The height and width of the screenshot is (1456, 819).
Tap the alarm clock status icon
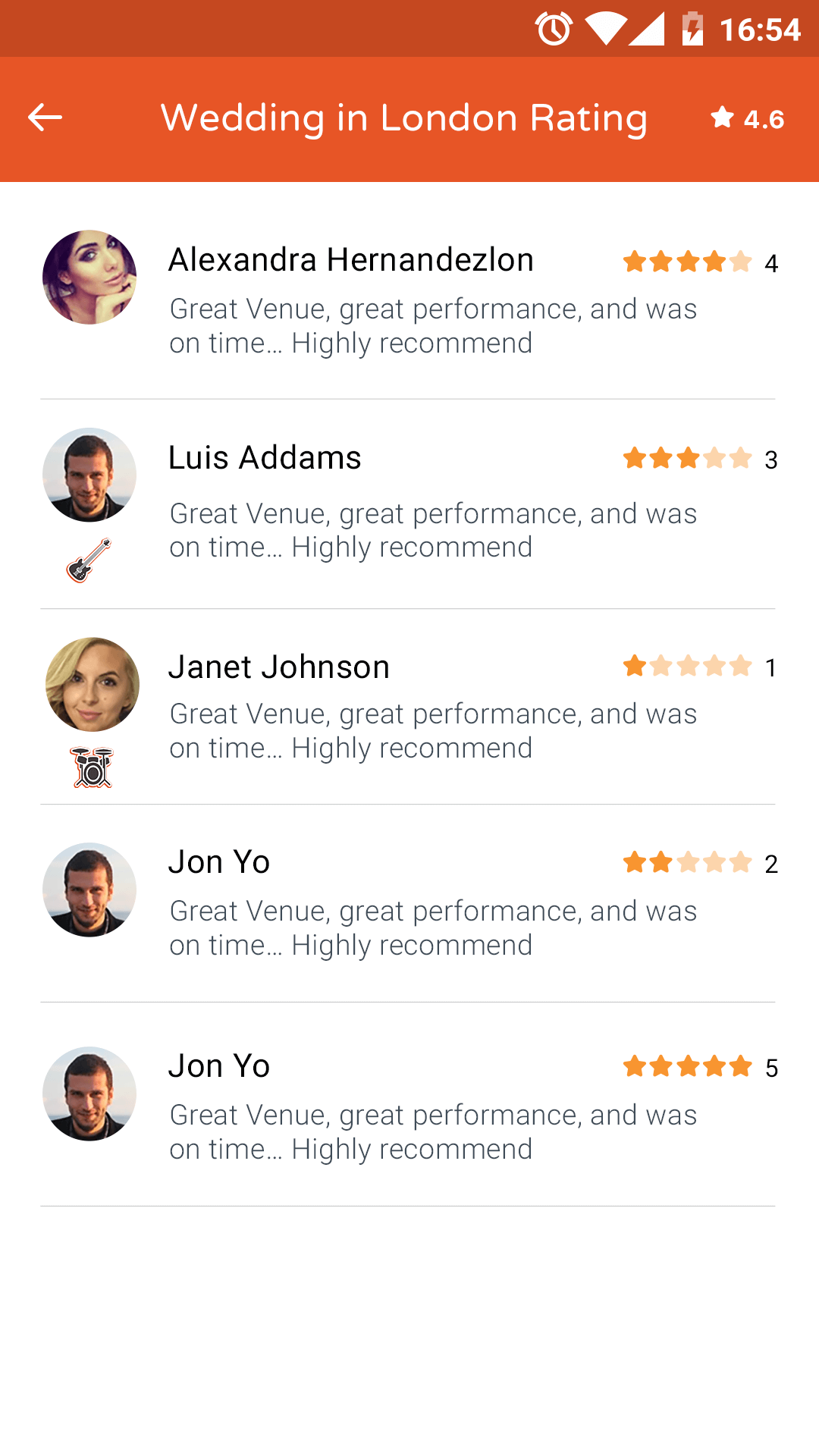click(554, 30)
